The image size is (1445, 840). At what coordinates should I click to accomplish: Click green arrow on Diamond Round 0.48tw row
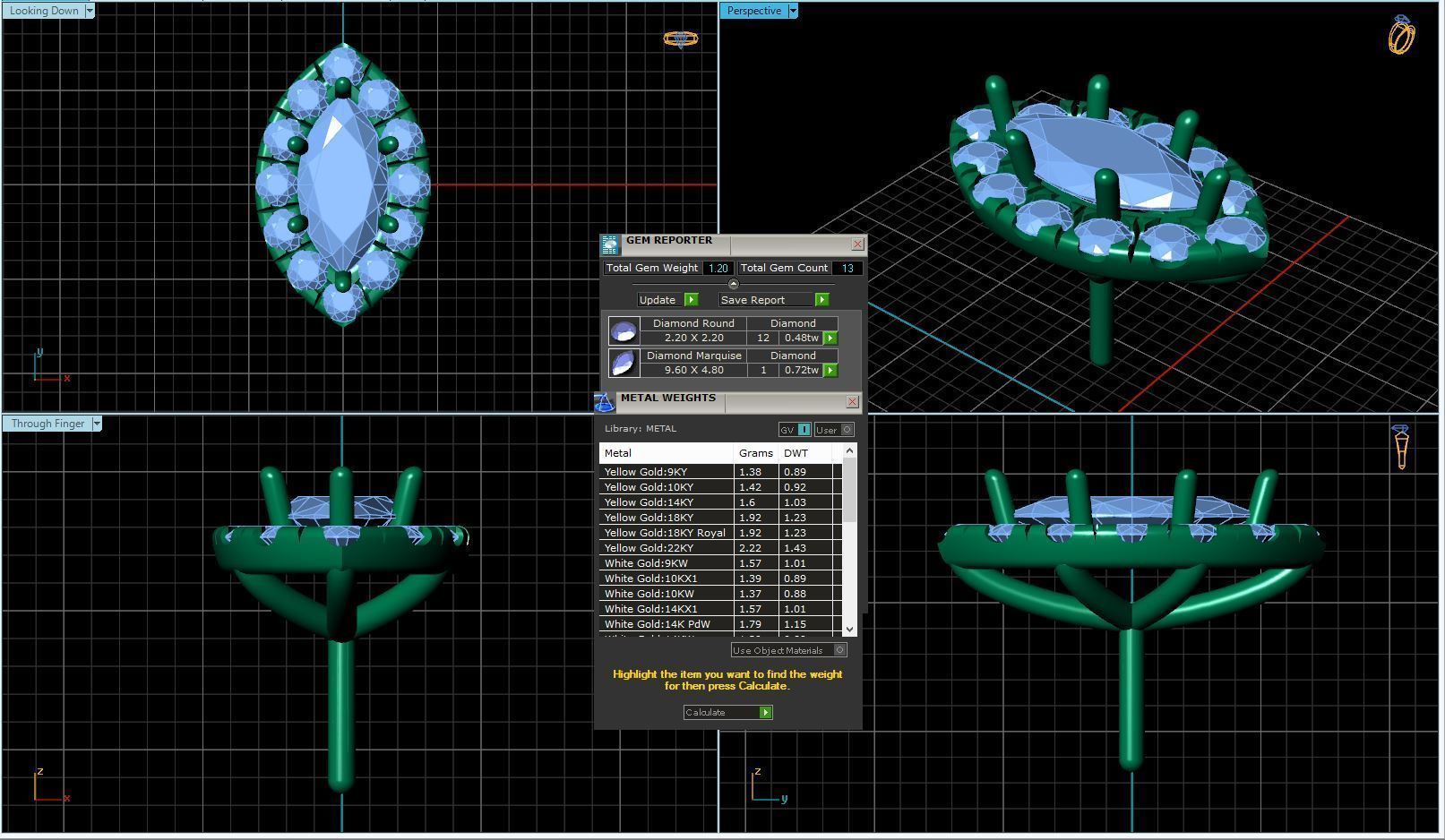[830, 339]
